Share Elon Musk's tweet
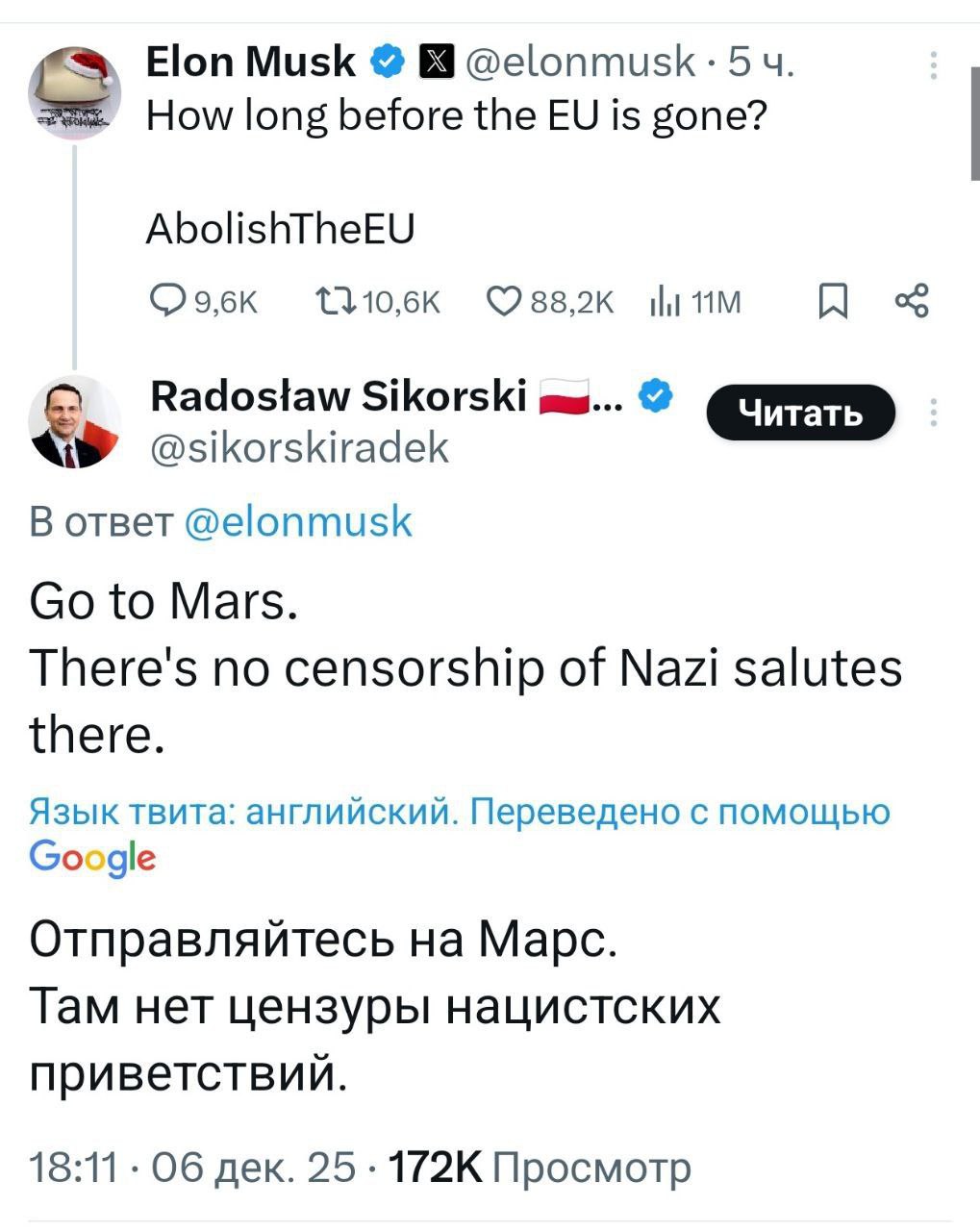 click(x=913, y=301)
